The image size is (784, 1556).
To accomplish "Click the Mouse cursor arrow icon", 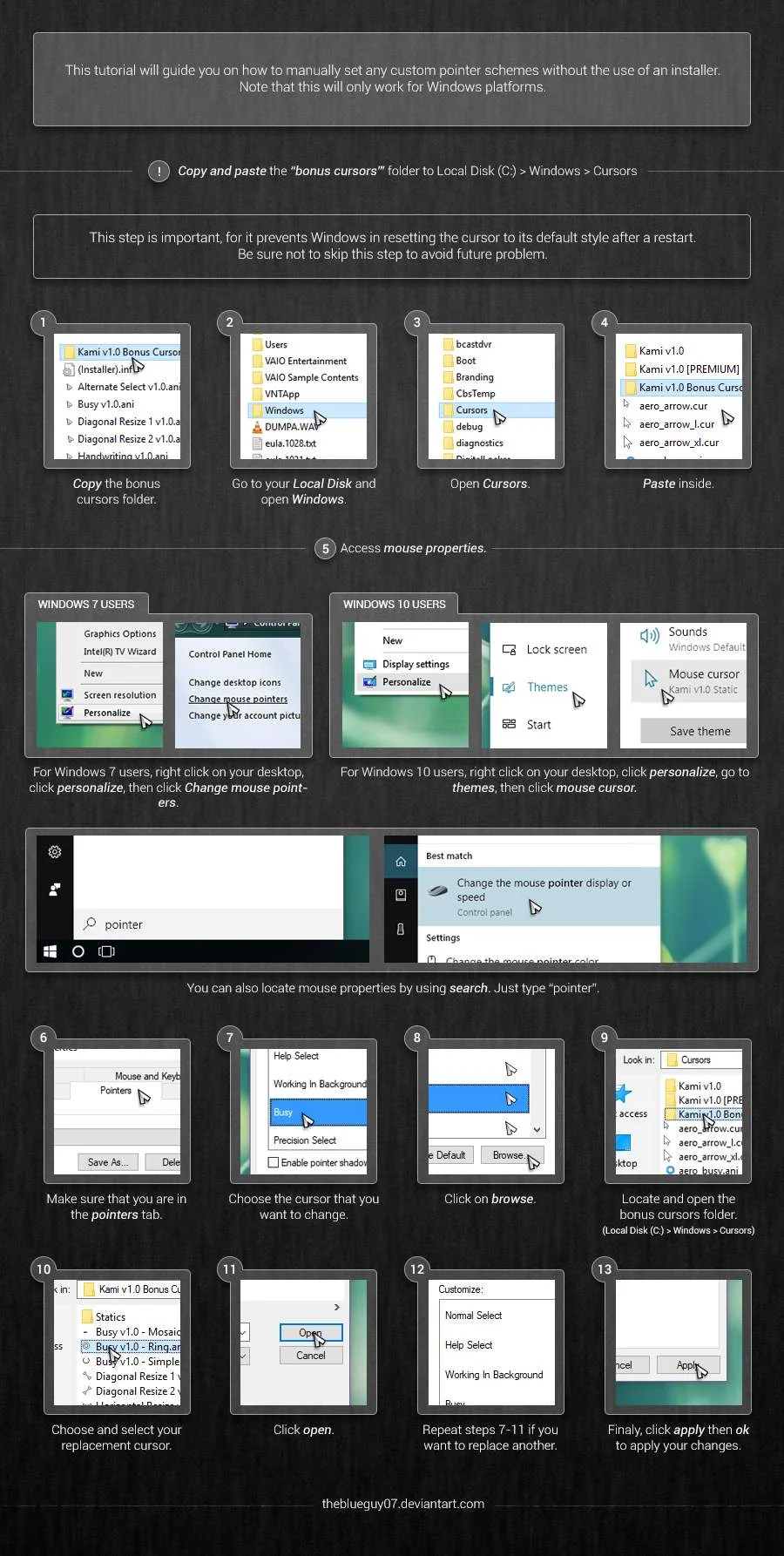I will 650,678.
